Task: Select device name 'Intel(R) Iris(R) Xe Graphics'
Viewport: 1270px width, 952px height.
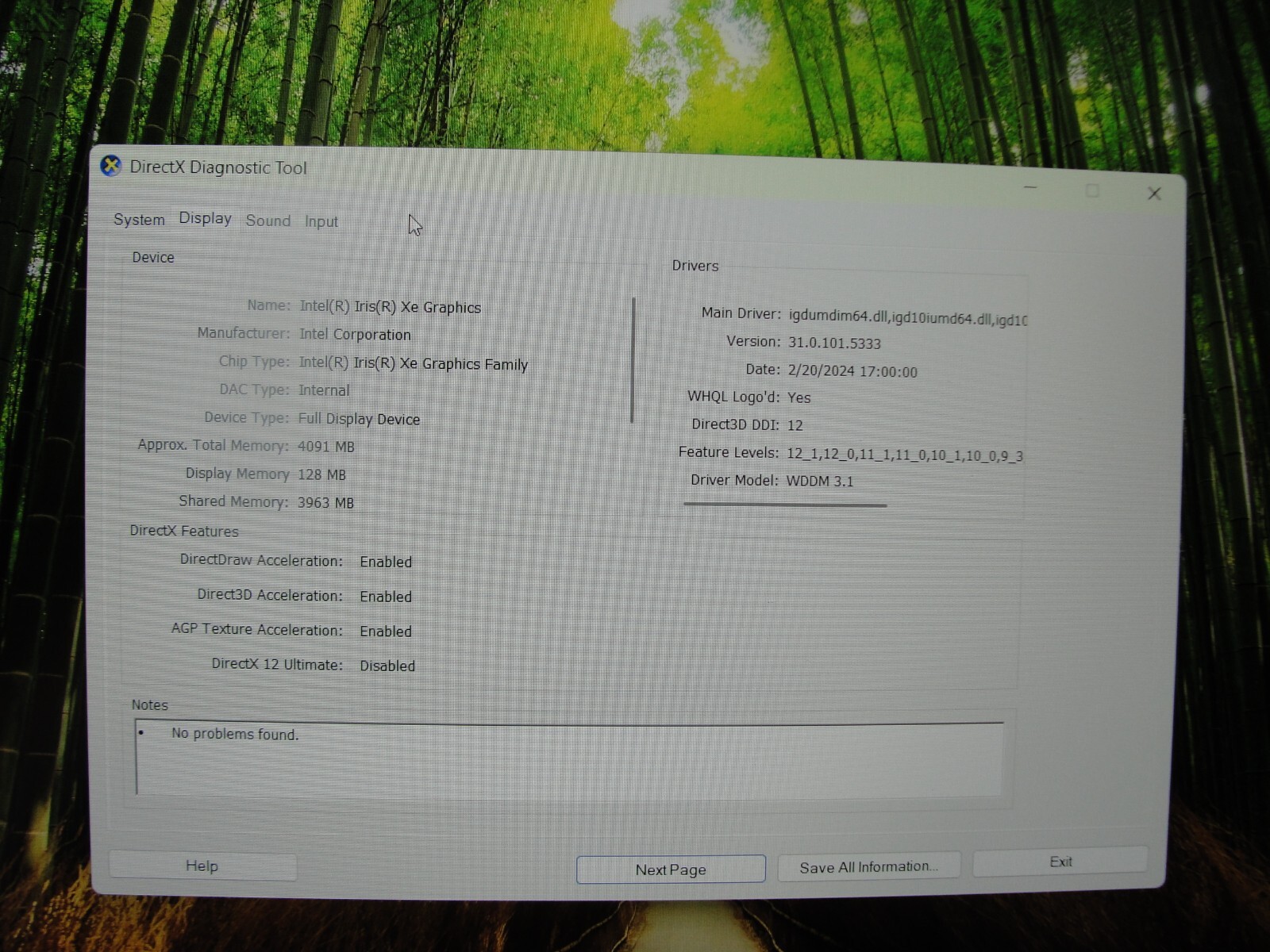Action: tap(390, 307)
